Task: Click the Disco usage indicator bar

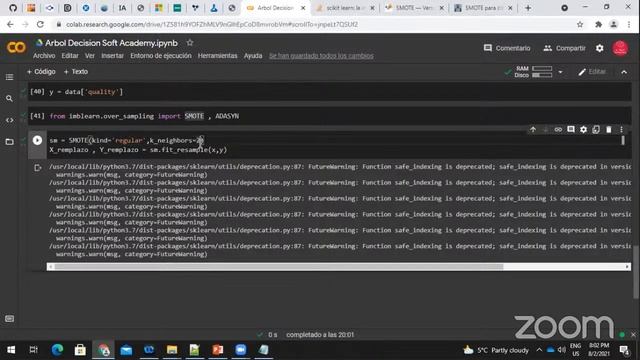Action: (542, 75)
